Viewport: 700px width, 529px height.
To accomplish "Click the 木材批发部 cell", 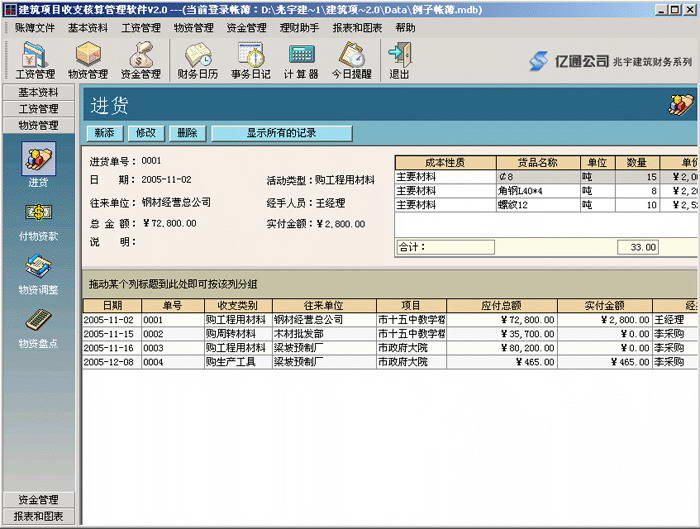I will (324, 334).
